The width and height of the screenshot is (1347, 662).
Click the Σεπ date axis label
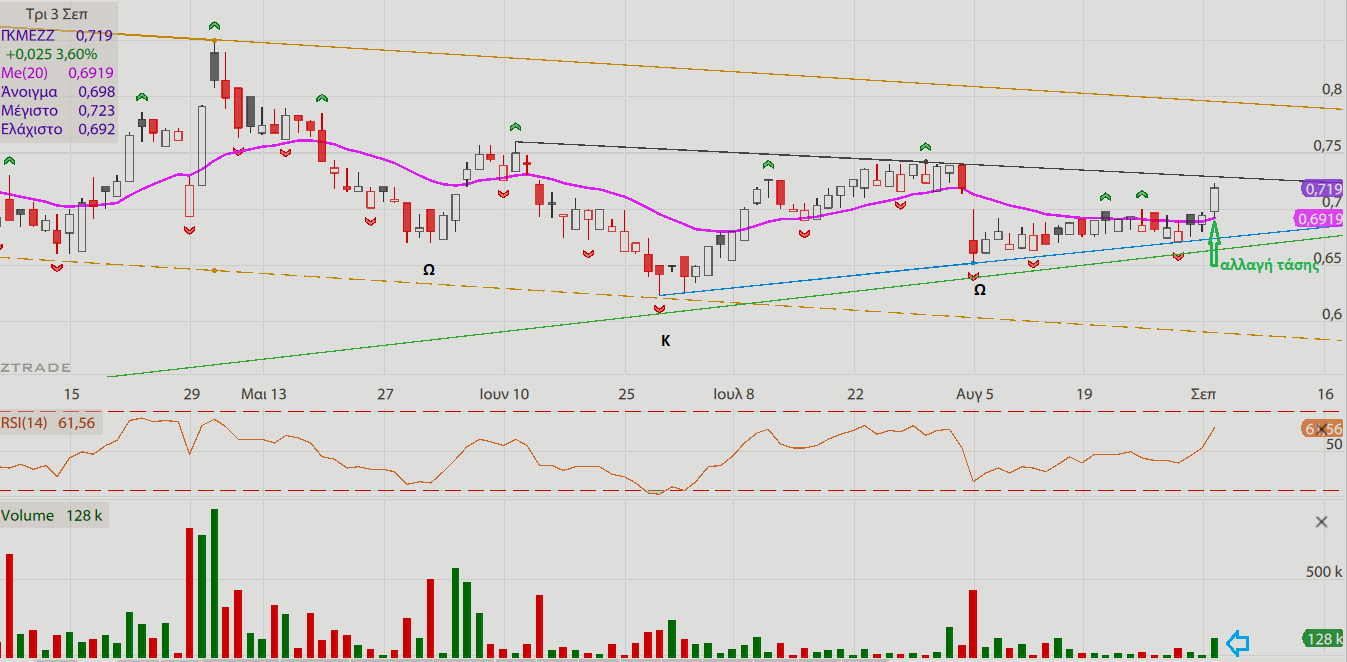1203,394
